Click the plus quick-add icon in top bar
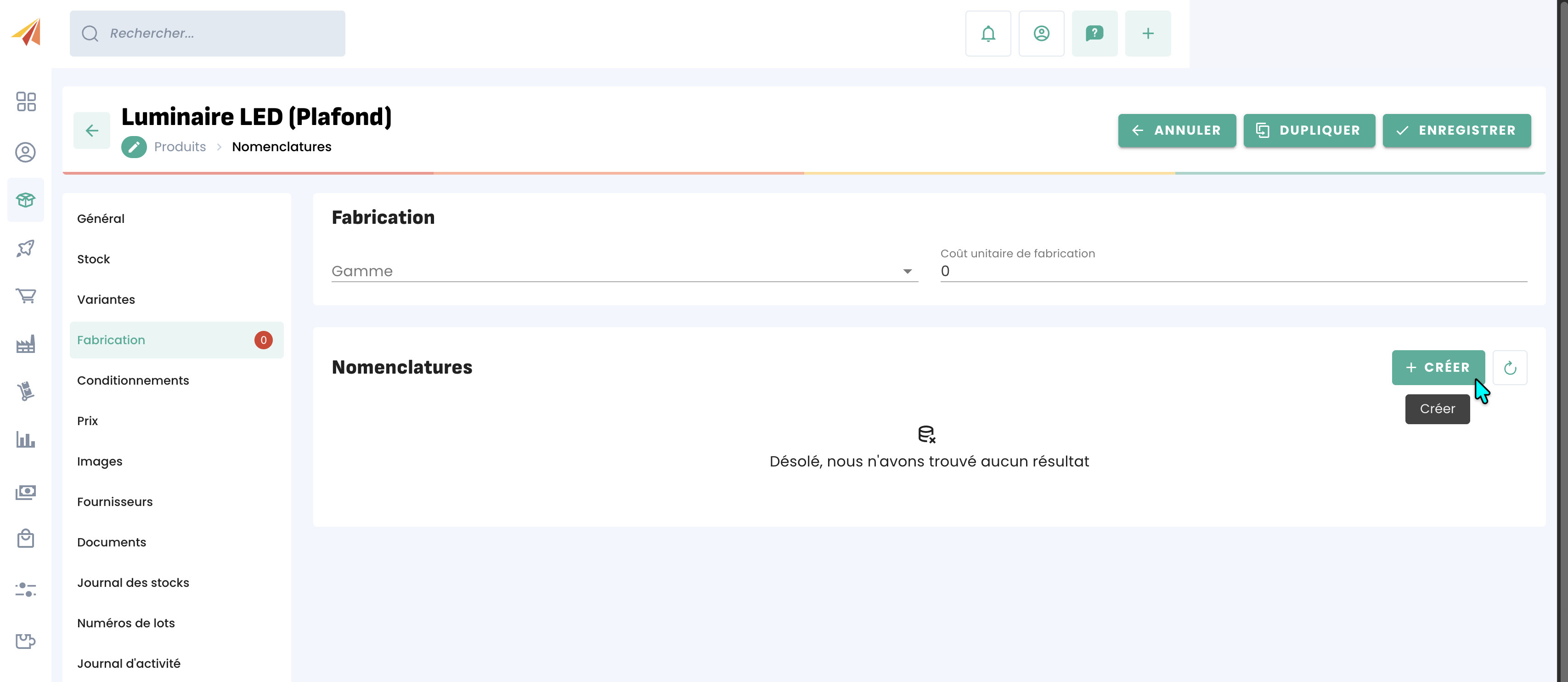This screenshot has width=1568, height=682. point(1147,34)
